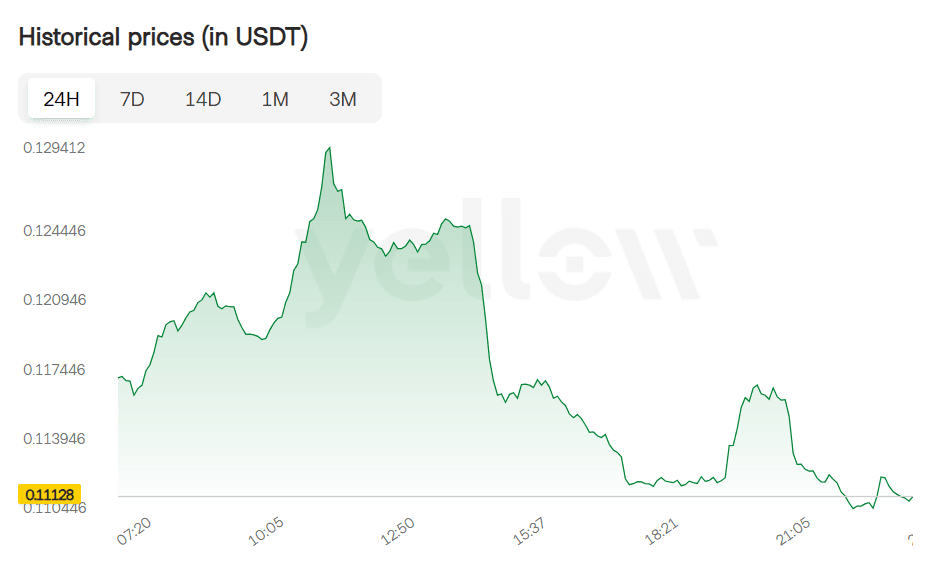This screenshot has height=567, width=928.
Task: Click the 0.124446 y-axis price label
Action: 54,231
